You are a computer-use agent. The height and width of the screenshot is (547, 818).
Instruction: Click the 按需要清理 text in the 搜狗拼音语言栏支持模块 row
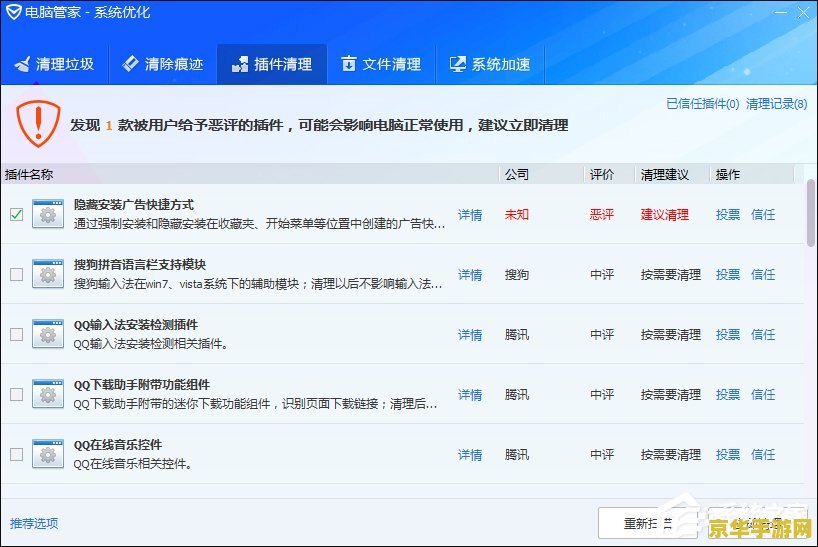click(x=670, y=274)
